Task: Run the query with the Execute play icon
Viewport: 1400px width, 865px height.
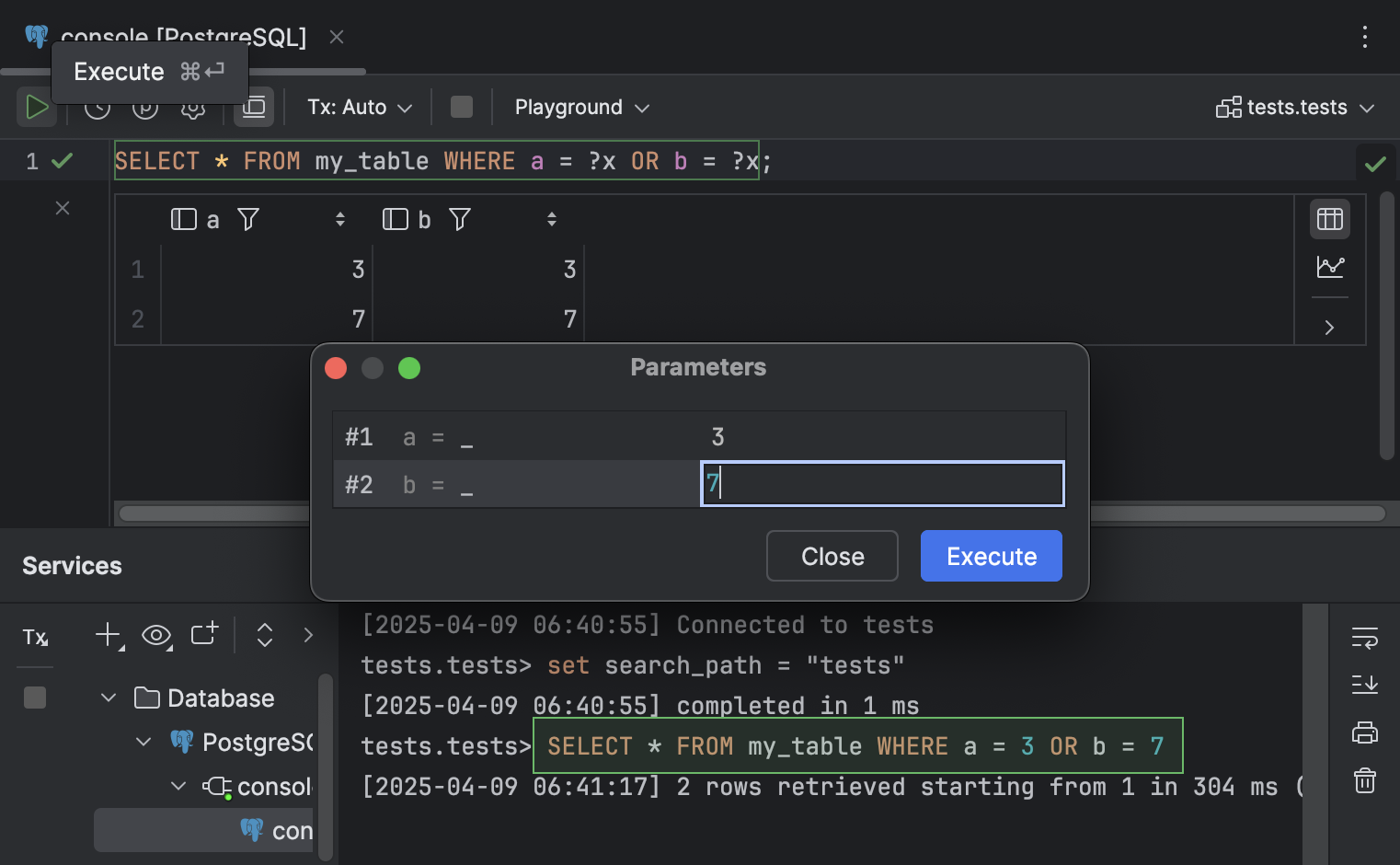Action: point(37,107)
